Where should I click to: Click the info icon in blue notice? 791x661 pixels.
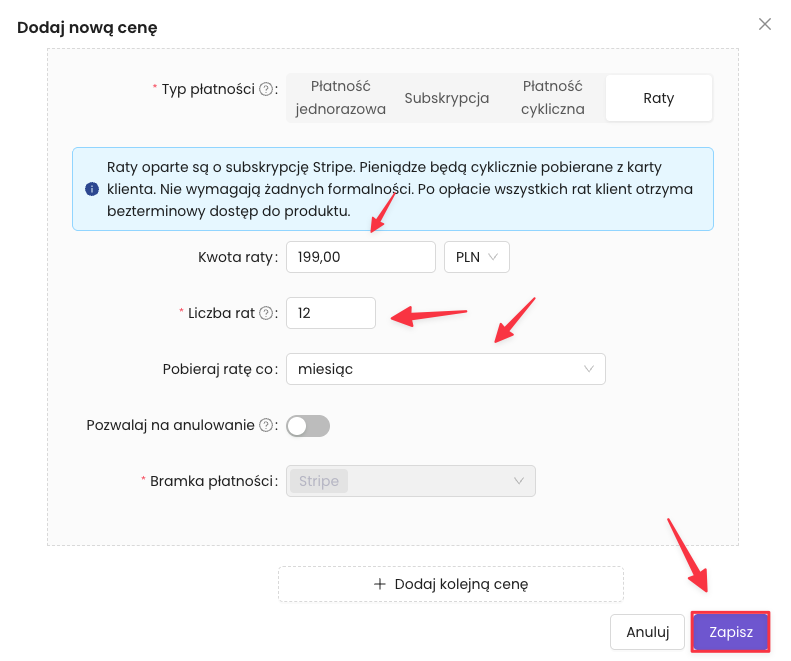click(92, 189)
